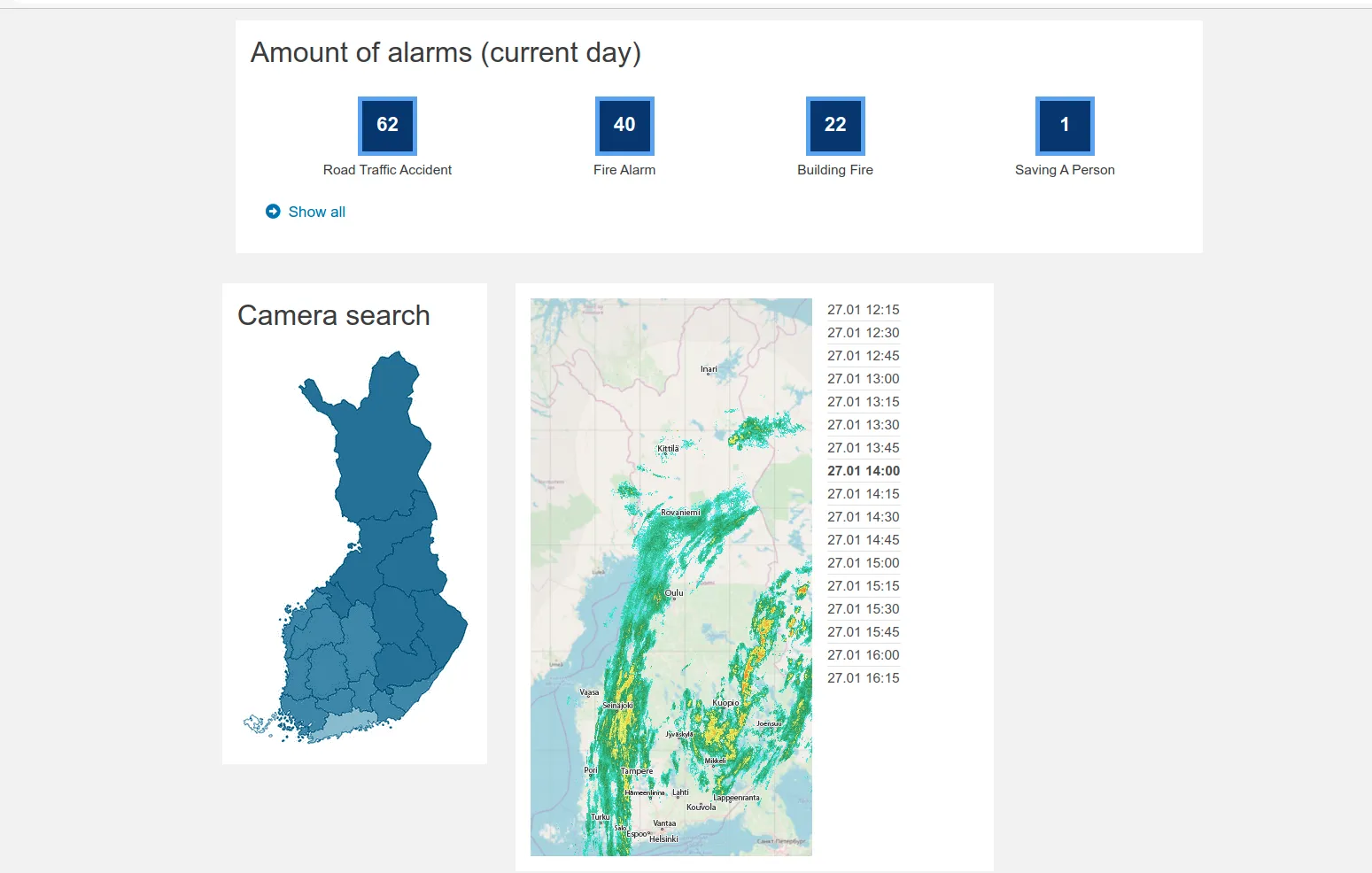Click Vaasa on the radar map

[x=589, y=692]
